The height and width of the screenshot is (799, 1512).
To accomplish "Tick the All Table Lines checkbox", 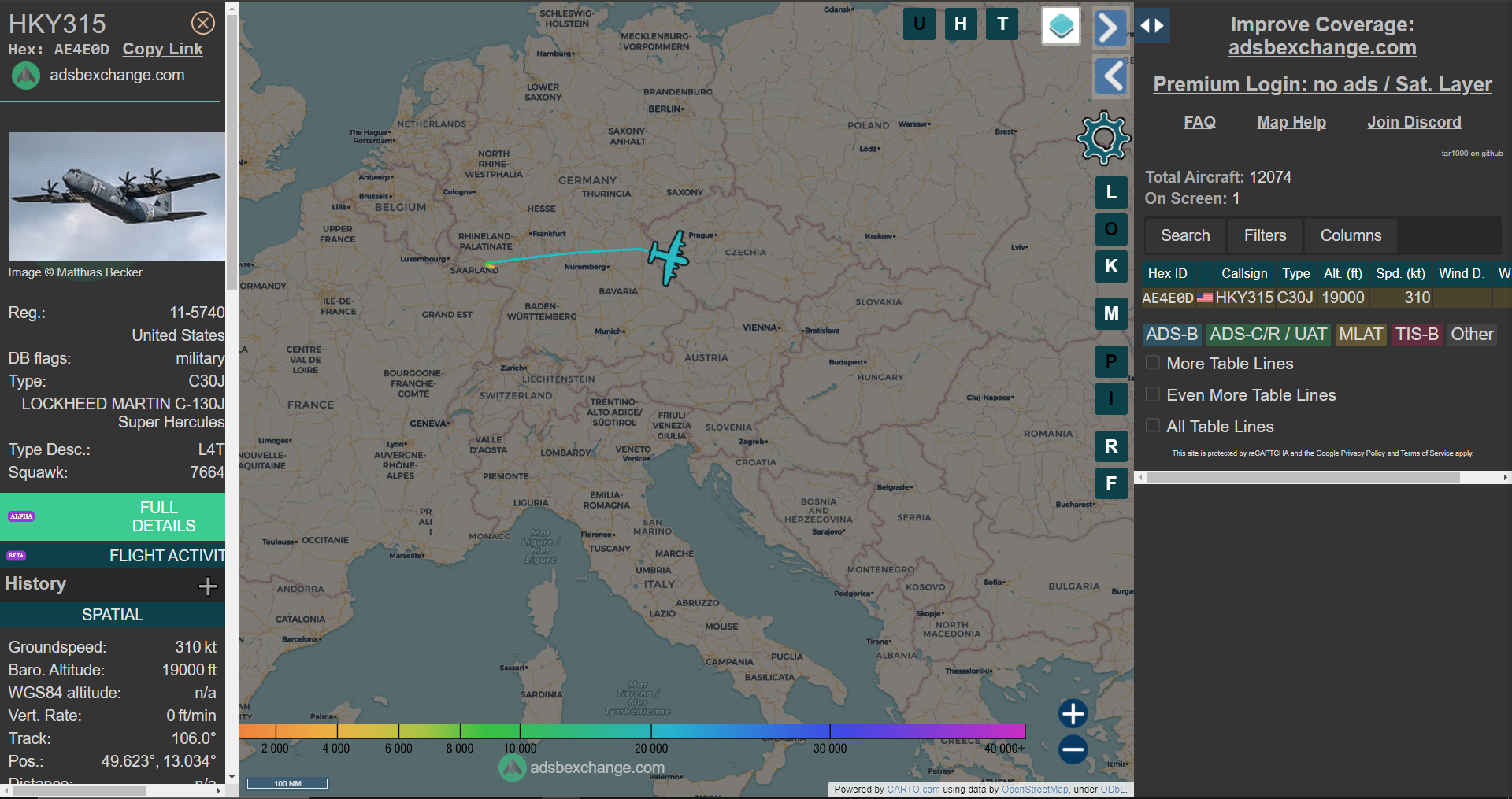I will click(x=1153, y=426).
